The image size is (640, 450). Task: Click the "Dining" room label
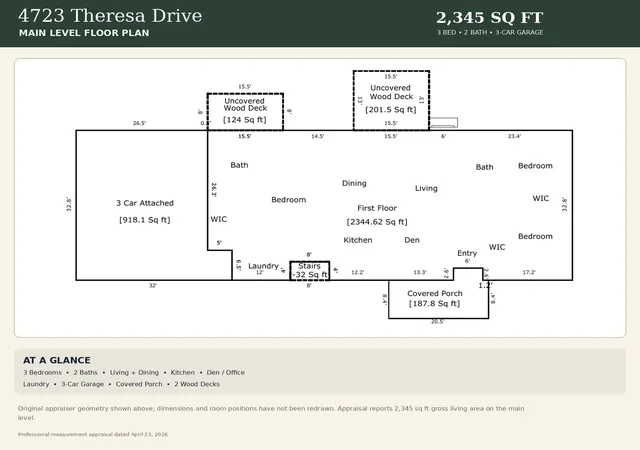[x=354, y=183]
